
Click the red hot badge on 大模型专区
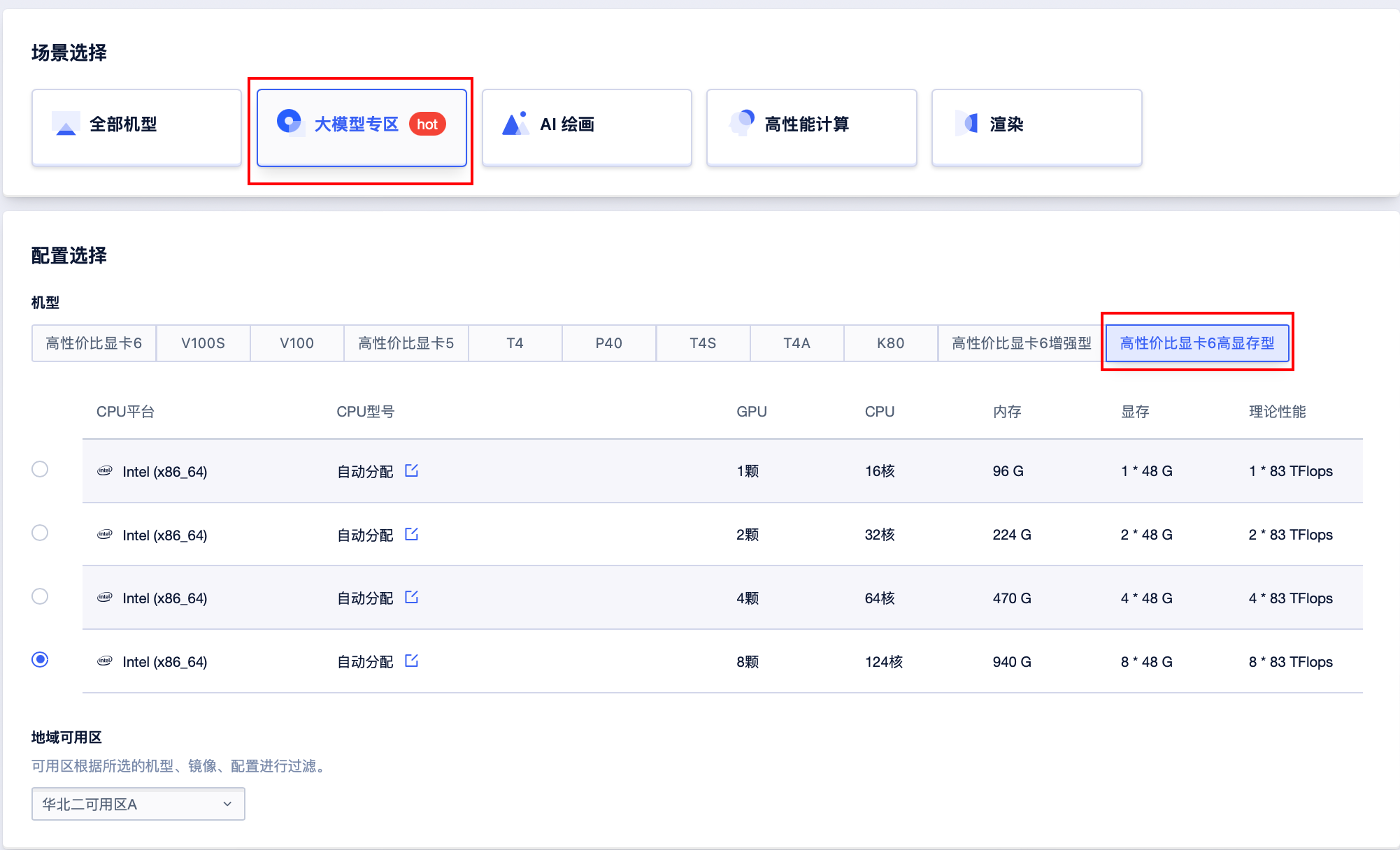pos(427,124)
